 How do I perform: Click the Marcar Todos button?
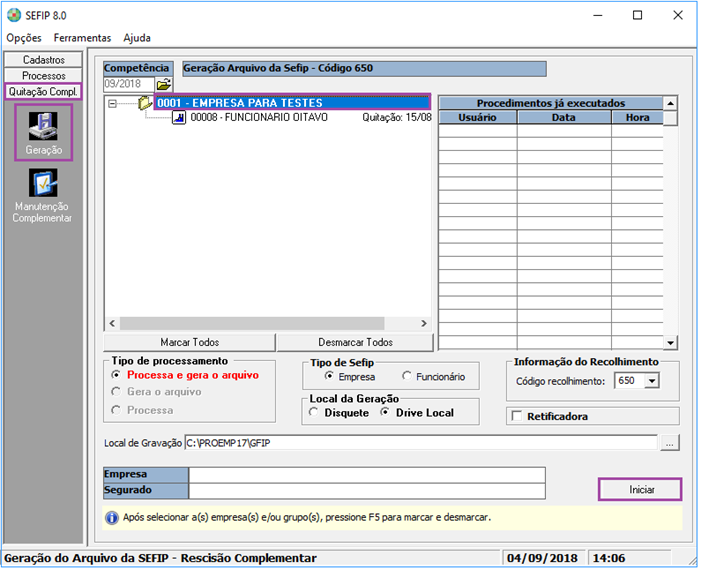click(x=190, y=342)
